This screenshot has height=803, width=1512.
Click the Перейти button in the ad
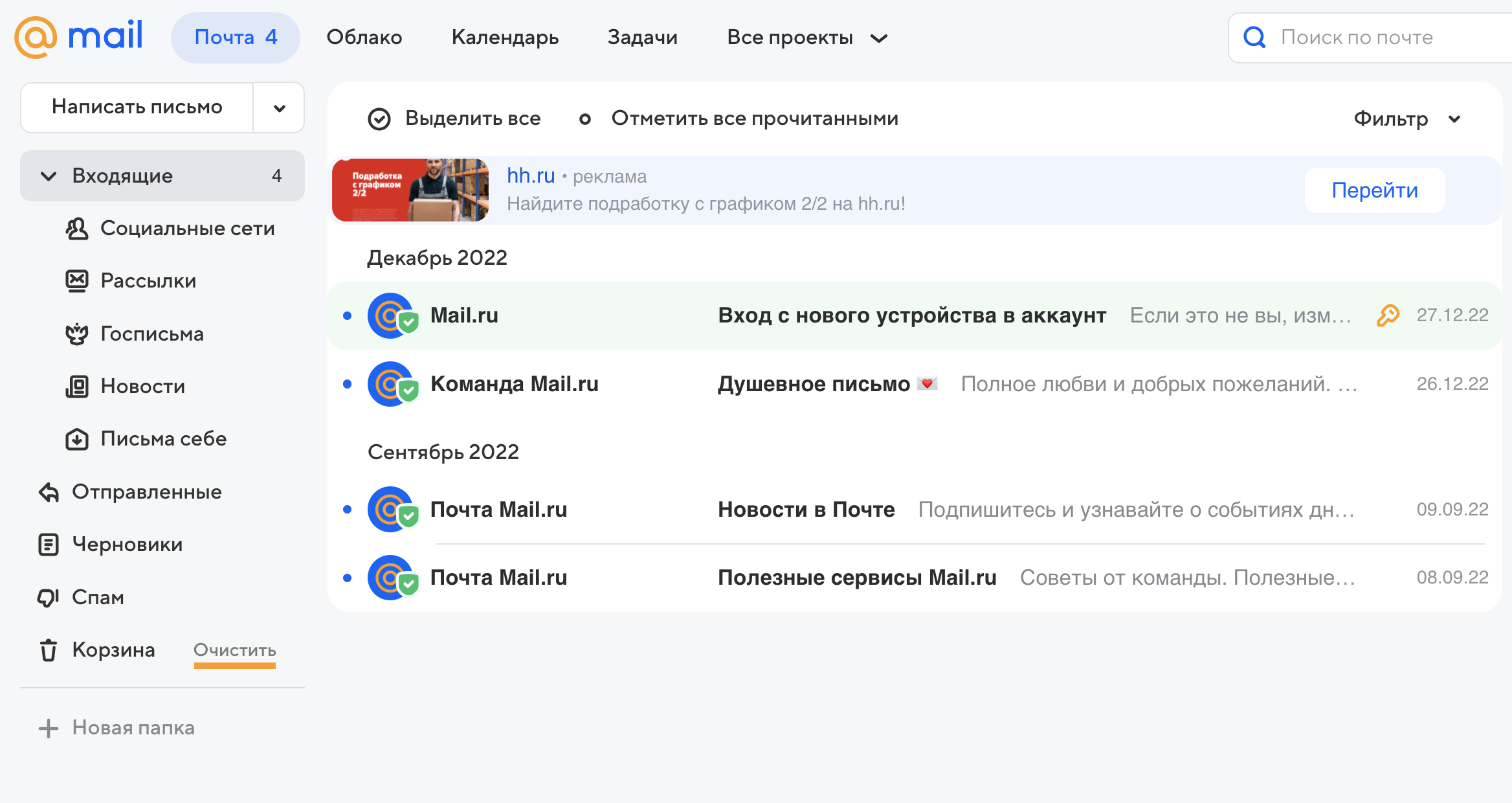click(1375, 190)
